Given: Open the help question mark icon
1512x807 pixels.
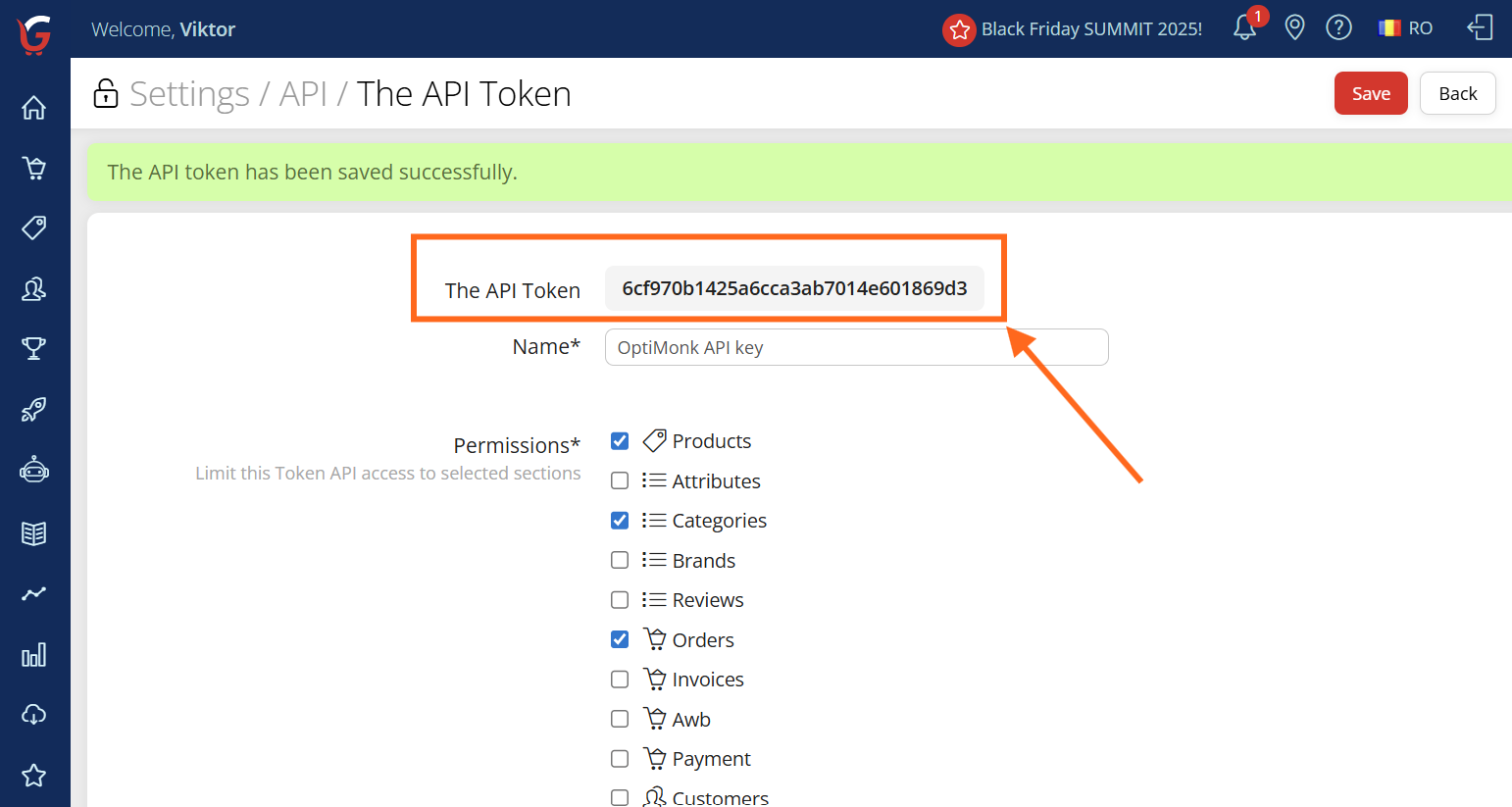Looking at the screenshot, I should 1338,27.
